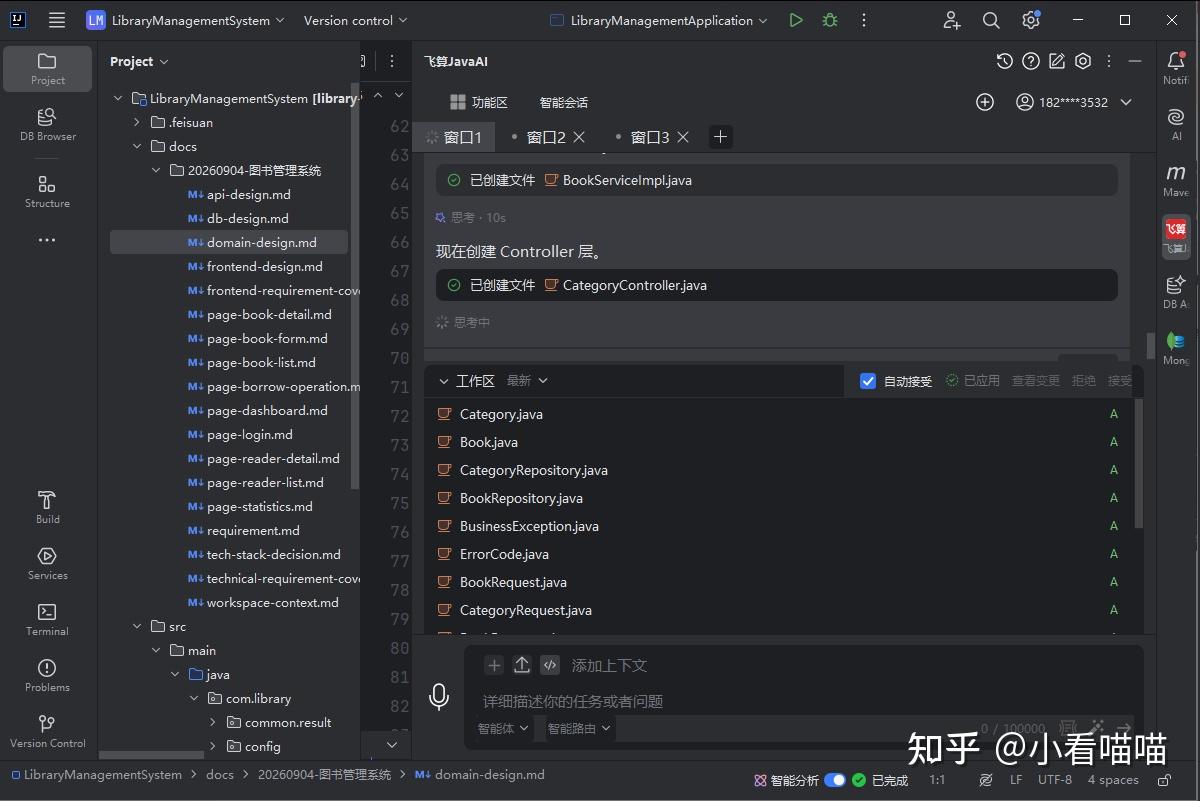
Task: Open the Notifications tool window
Action: [x=1176, y=68]
